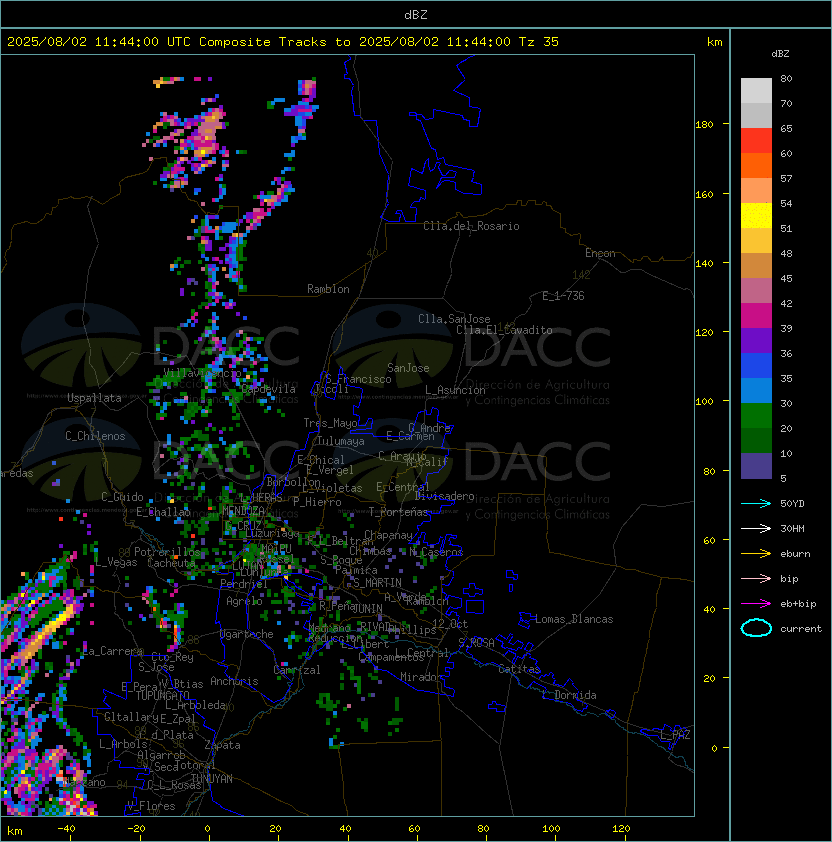
Task: Click the cyan current ellipse icon
Action: click(756, 628)
